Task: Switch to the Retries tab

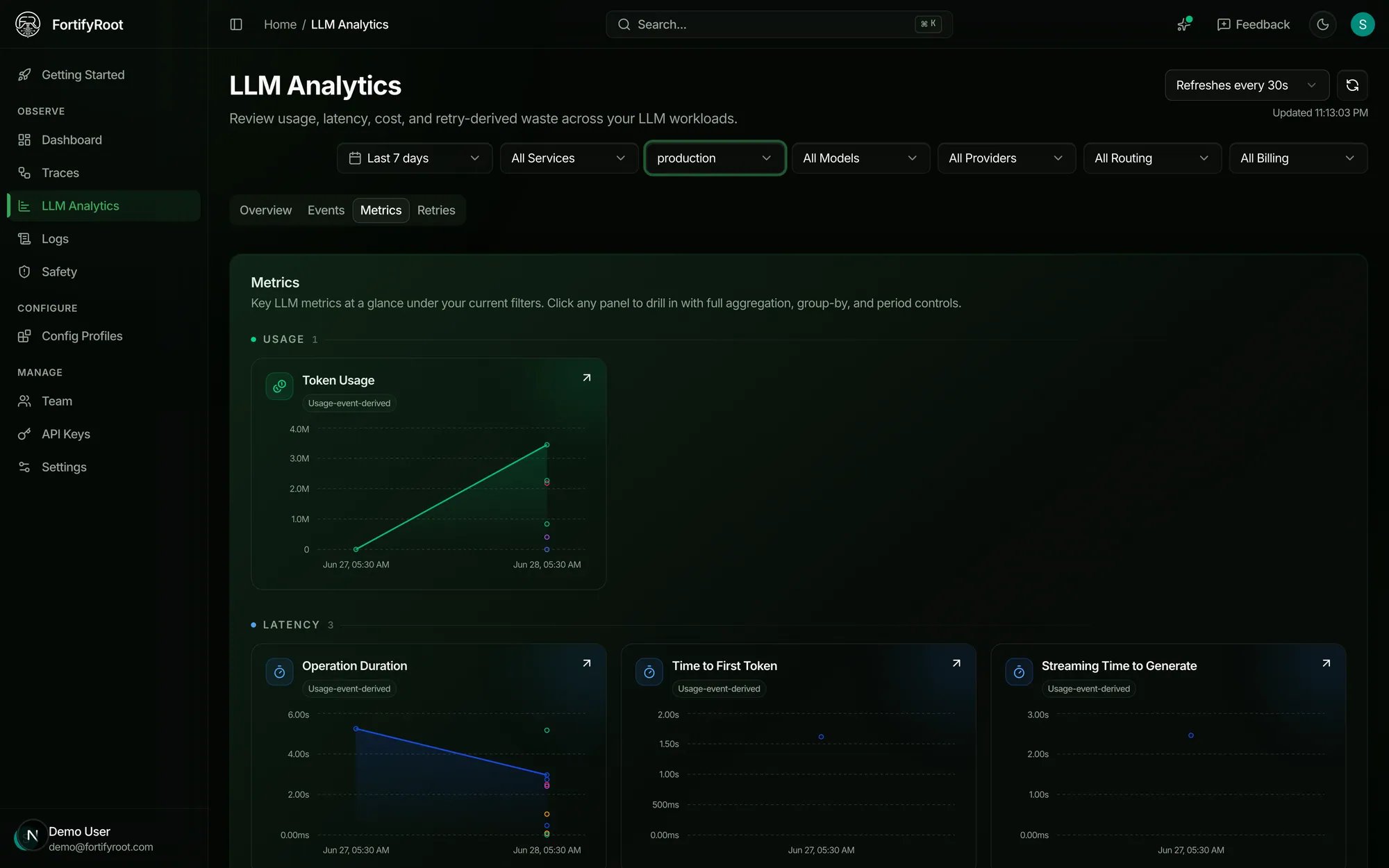Action: point(436,210)
